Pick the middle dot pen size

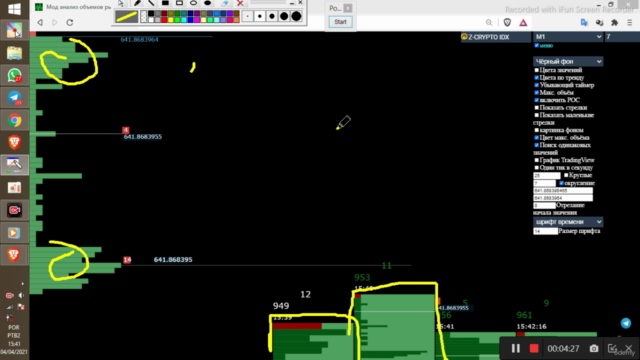(x=272, y=16)
